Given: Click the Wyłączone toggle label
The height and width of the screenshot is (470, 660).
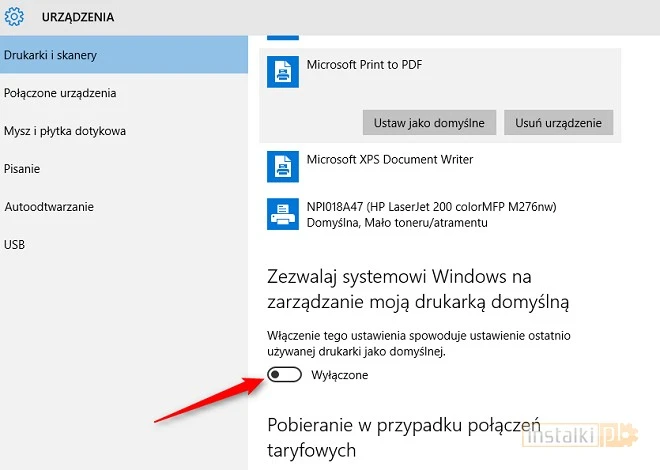Looking at the screenshot, I should point(340,375).
